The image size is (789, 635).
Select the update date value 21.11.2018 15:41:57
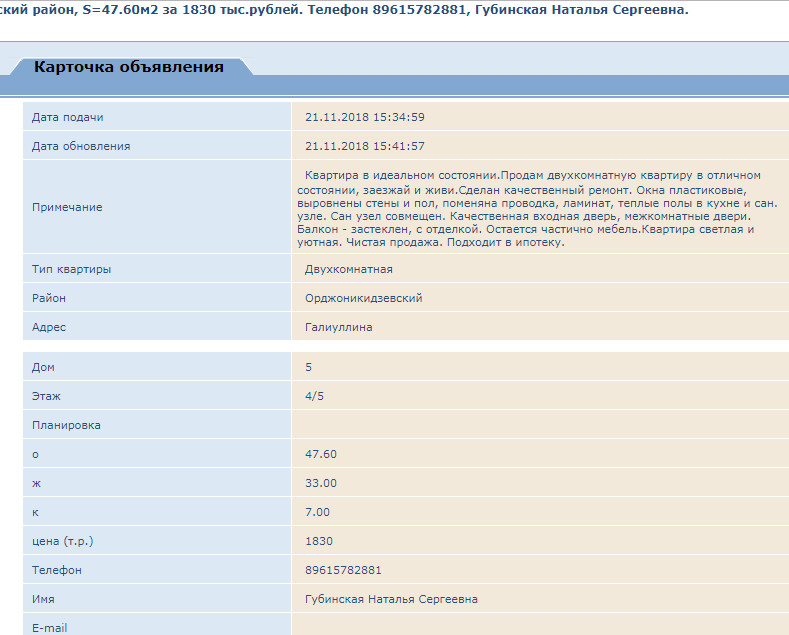point(364,146)
